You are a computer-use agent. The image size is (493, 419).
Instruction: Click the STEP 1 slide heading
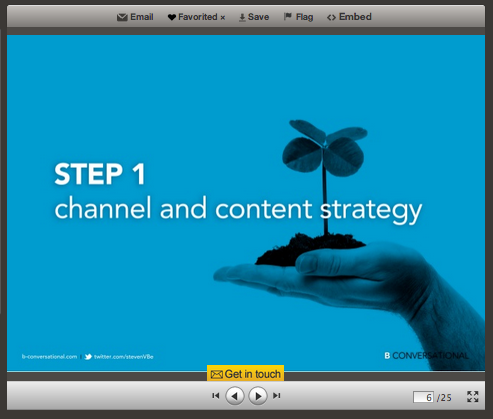100,174
